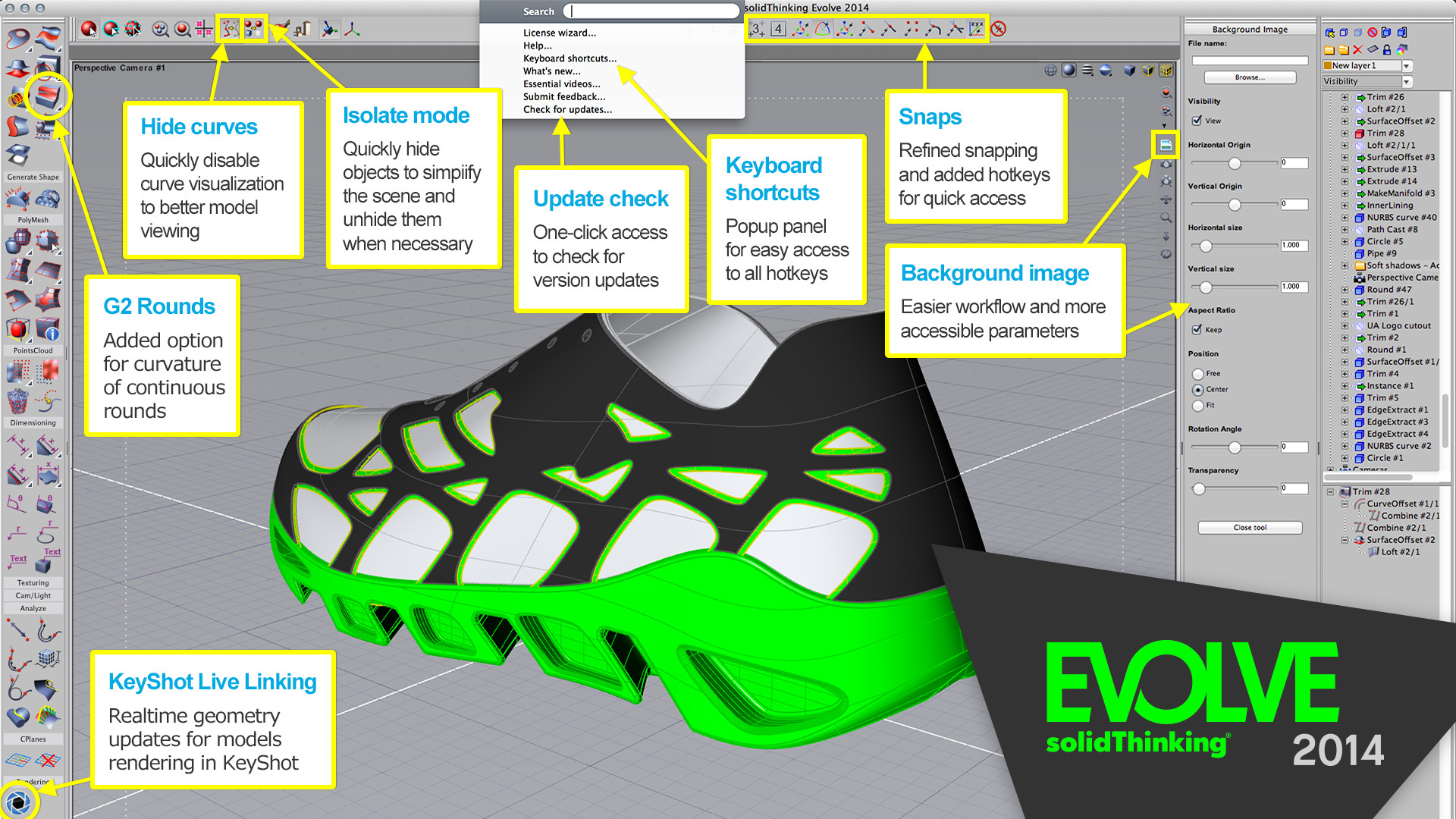Viewport: 1456px width, 819px height.
Task: Open the KeyShot live linking render icon
Action: click(x=18, y=802)
